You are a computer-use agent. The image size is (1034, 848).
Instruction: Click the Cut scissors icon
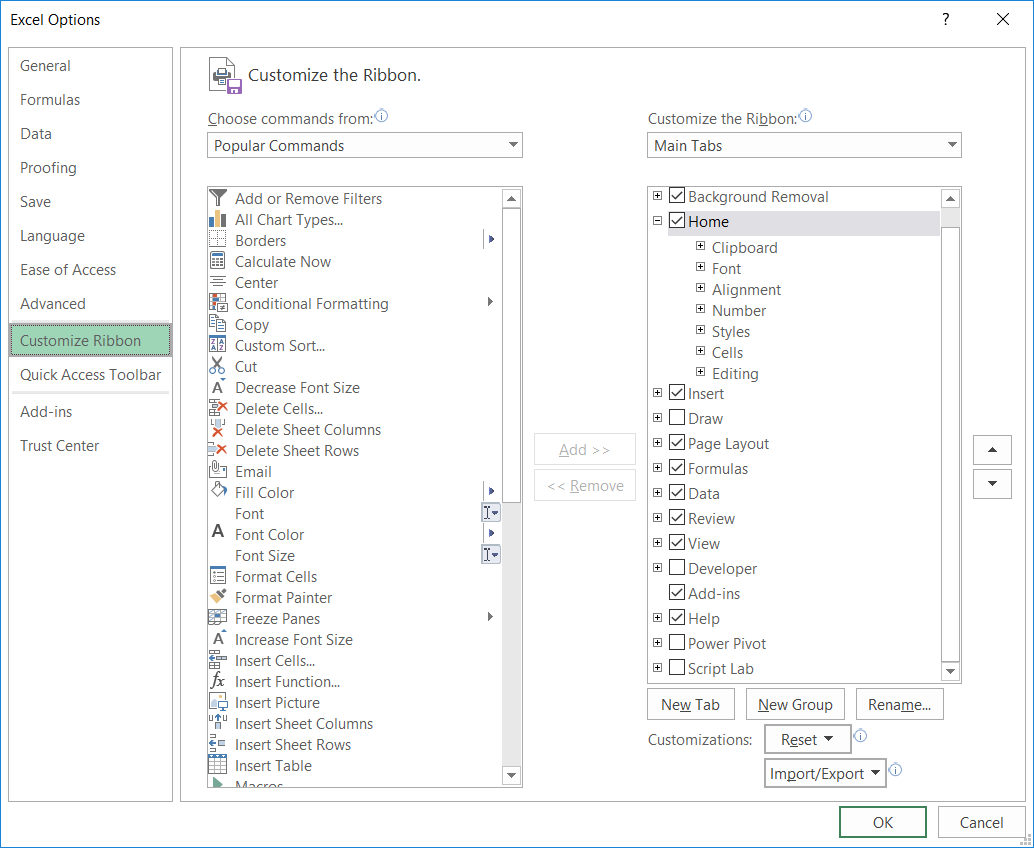[217, 366]
